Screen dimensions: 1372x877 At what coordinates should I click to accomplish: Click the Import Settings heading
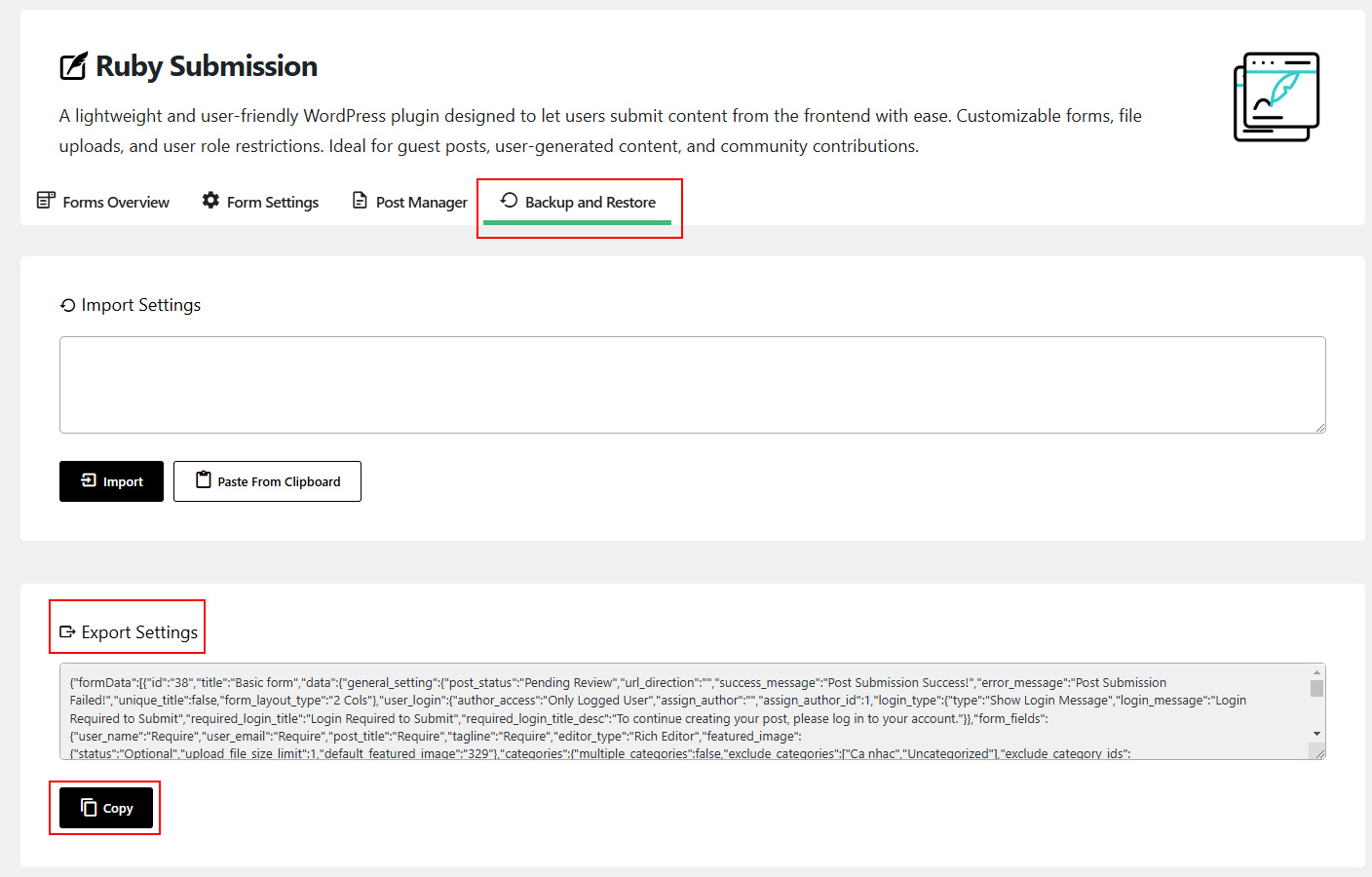141,305
